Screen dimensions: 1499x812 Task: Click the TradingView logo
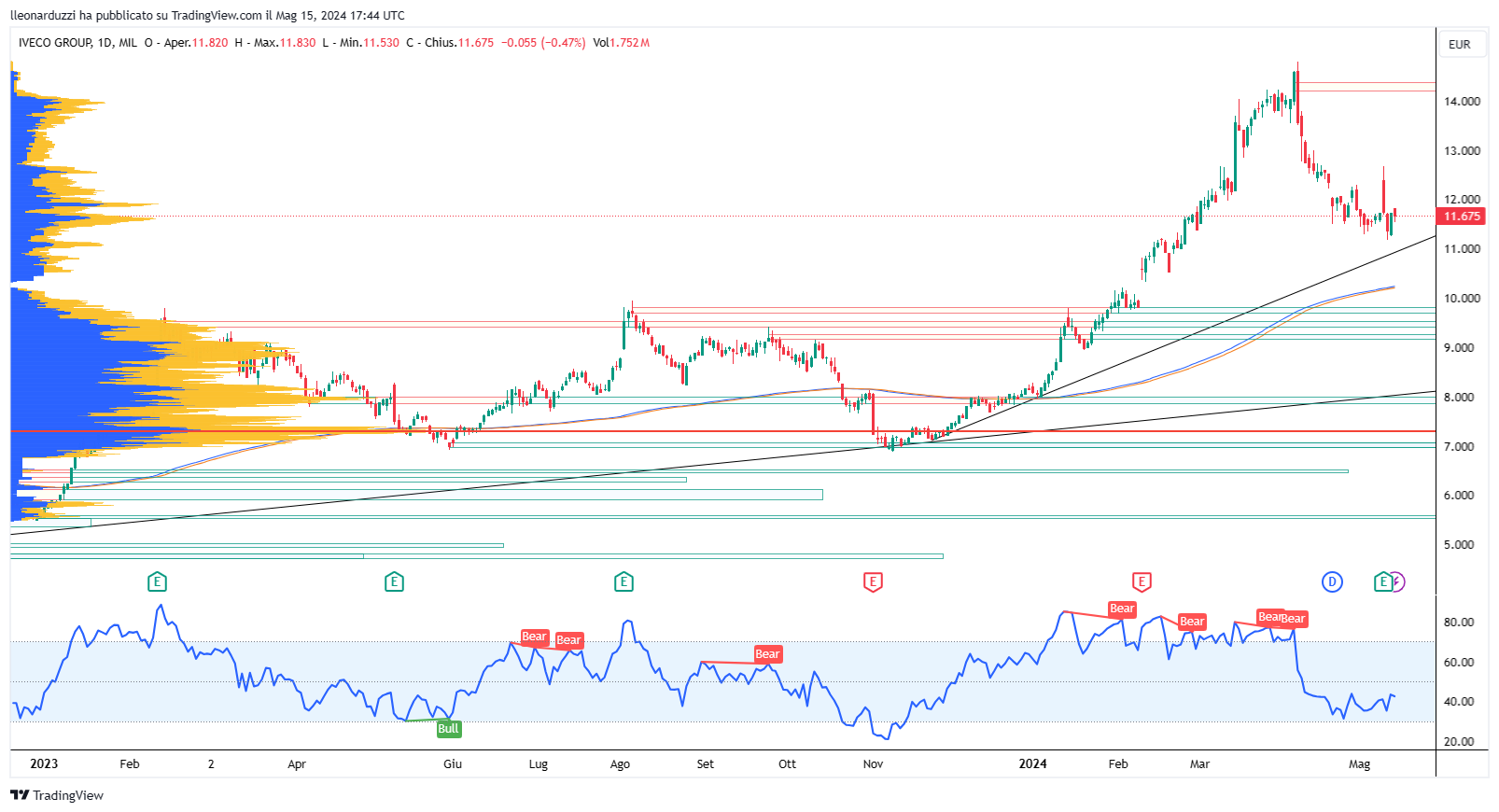click(57, 795)
